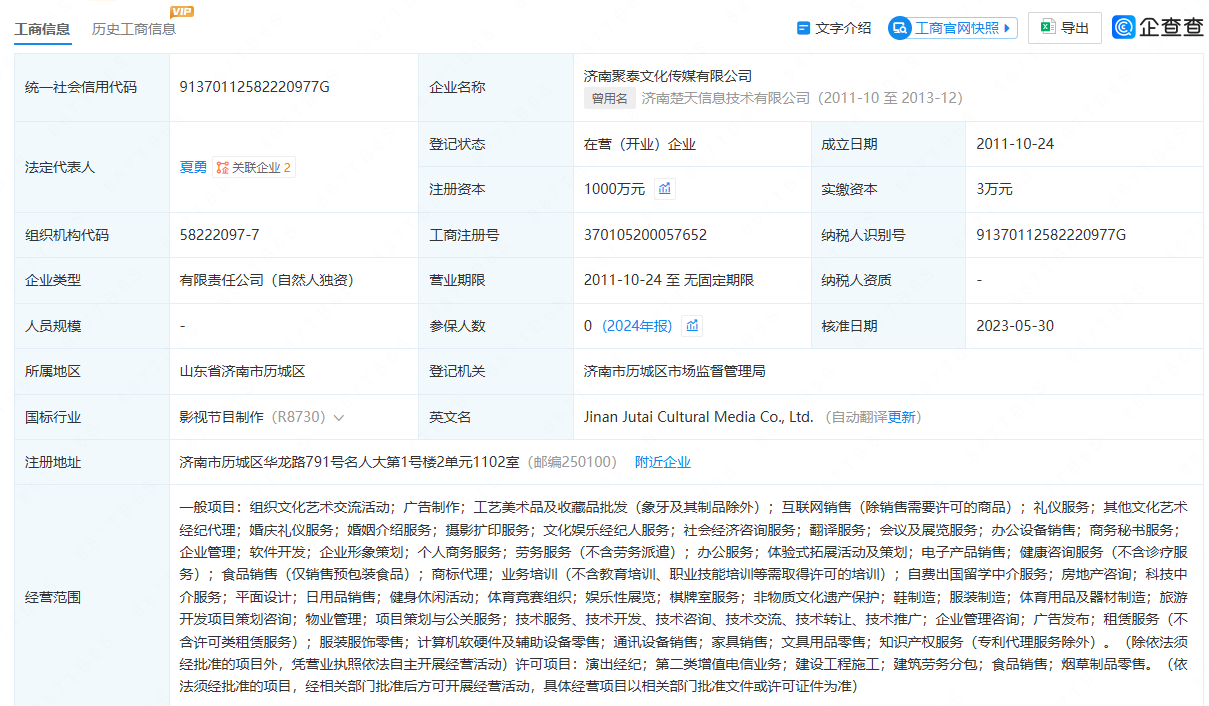Click 更新 next to the English name
This screenshot has height=706, width=1209.
901,417
